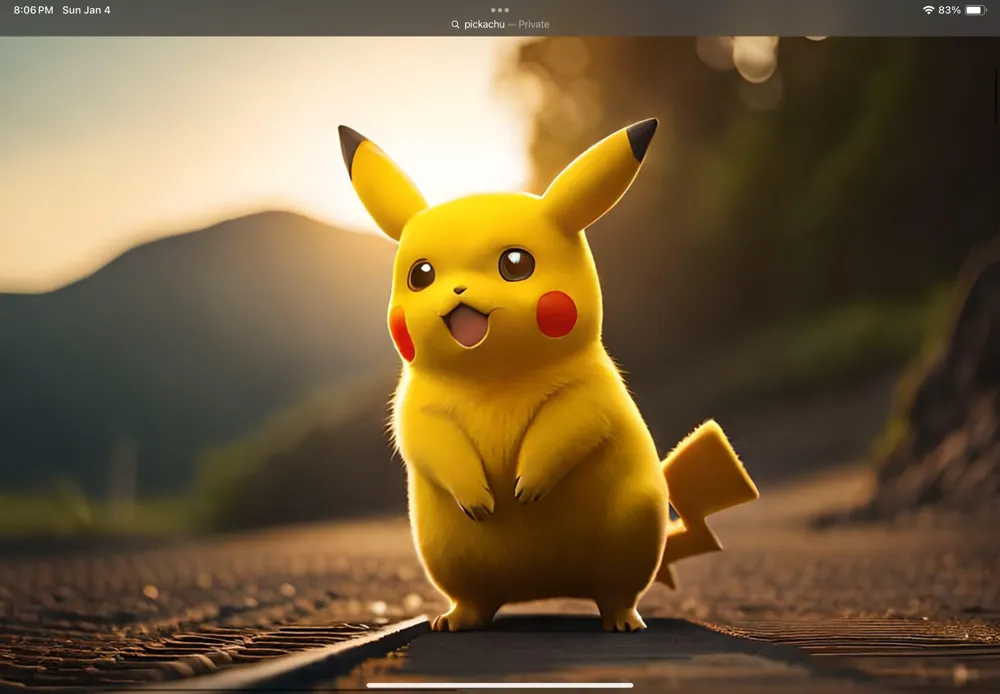Tap the battery status icon

click(x=976, y=10)
